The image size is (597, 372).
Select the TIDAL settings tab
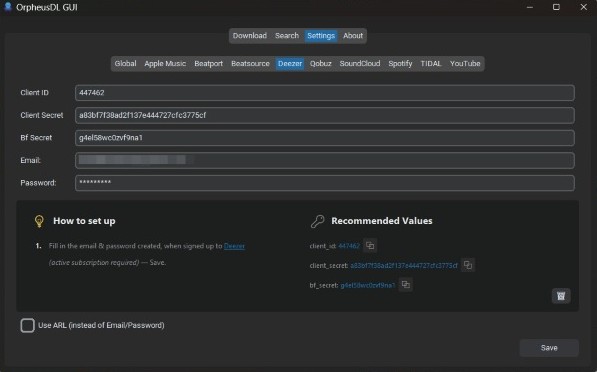tap(431, 64)
